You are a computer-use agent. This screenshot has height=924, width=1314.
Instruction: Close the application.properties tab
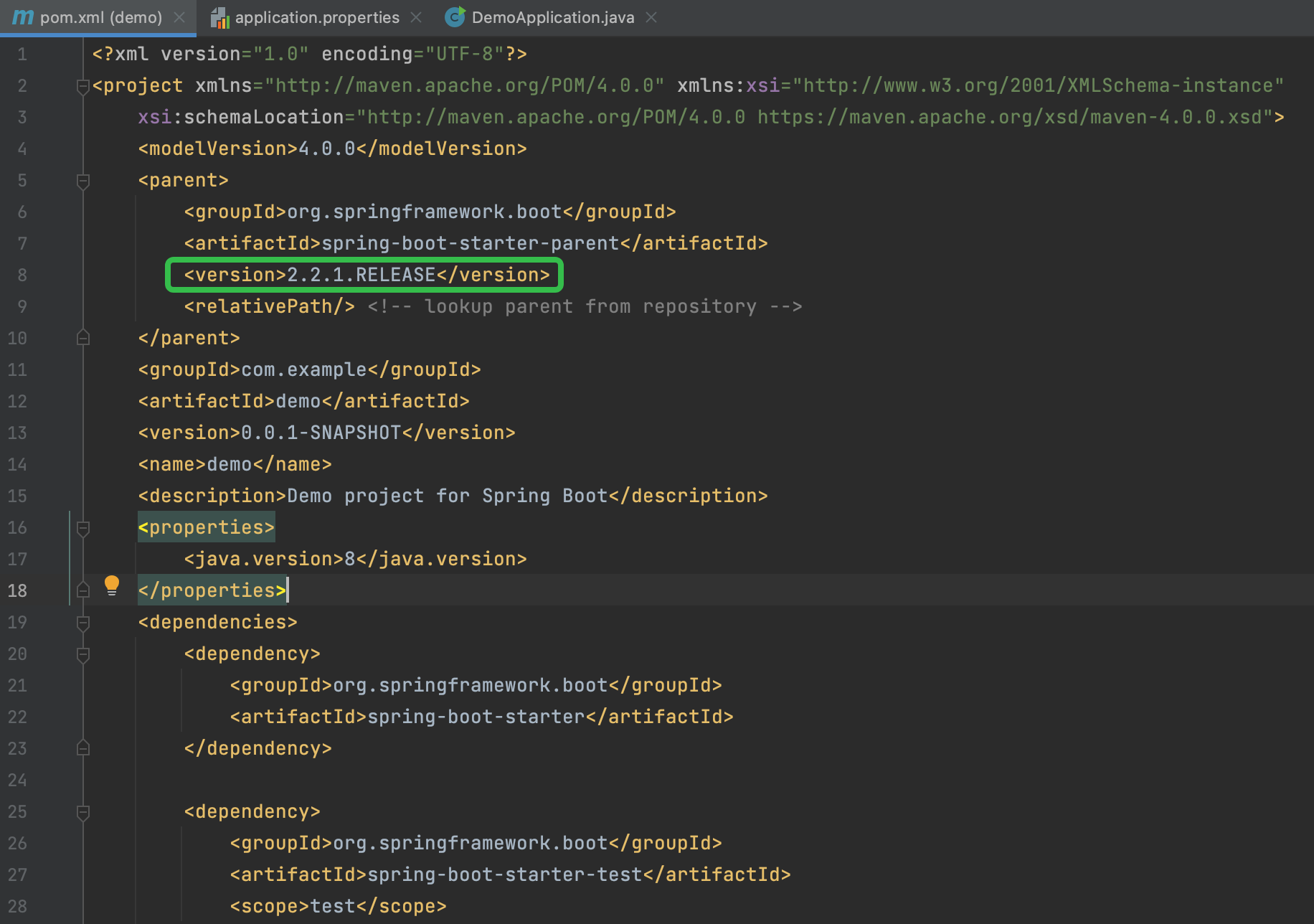coord(416,17)
